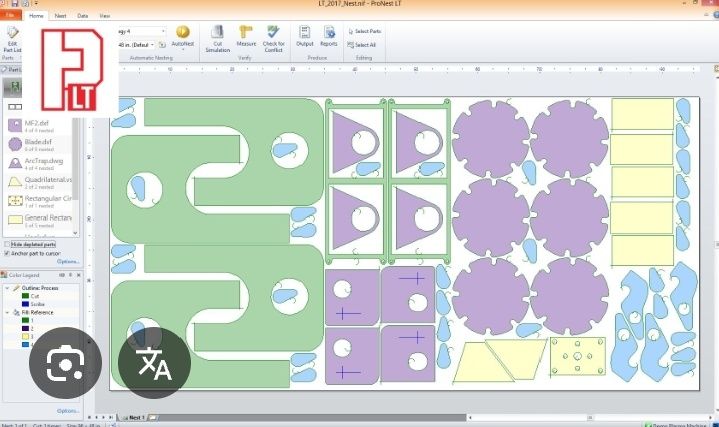Click the part list scroll-down arrow
This screenshot has width=719, height=427.
(x=75, y=233)
